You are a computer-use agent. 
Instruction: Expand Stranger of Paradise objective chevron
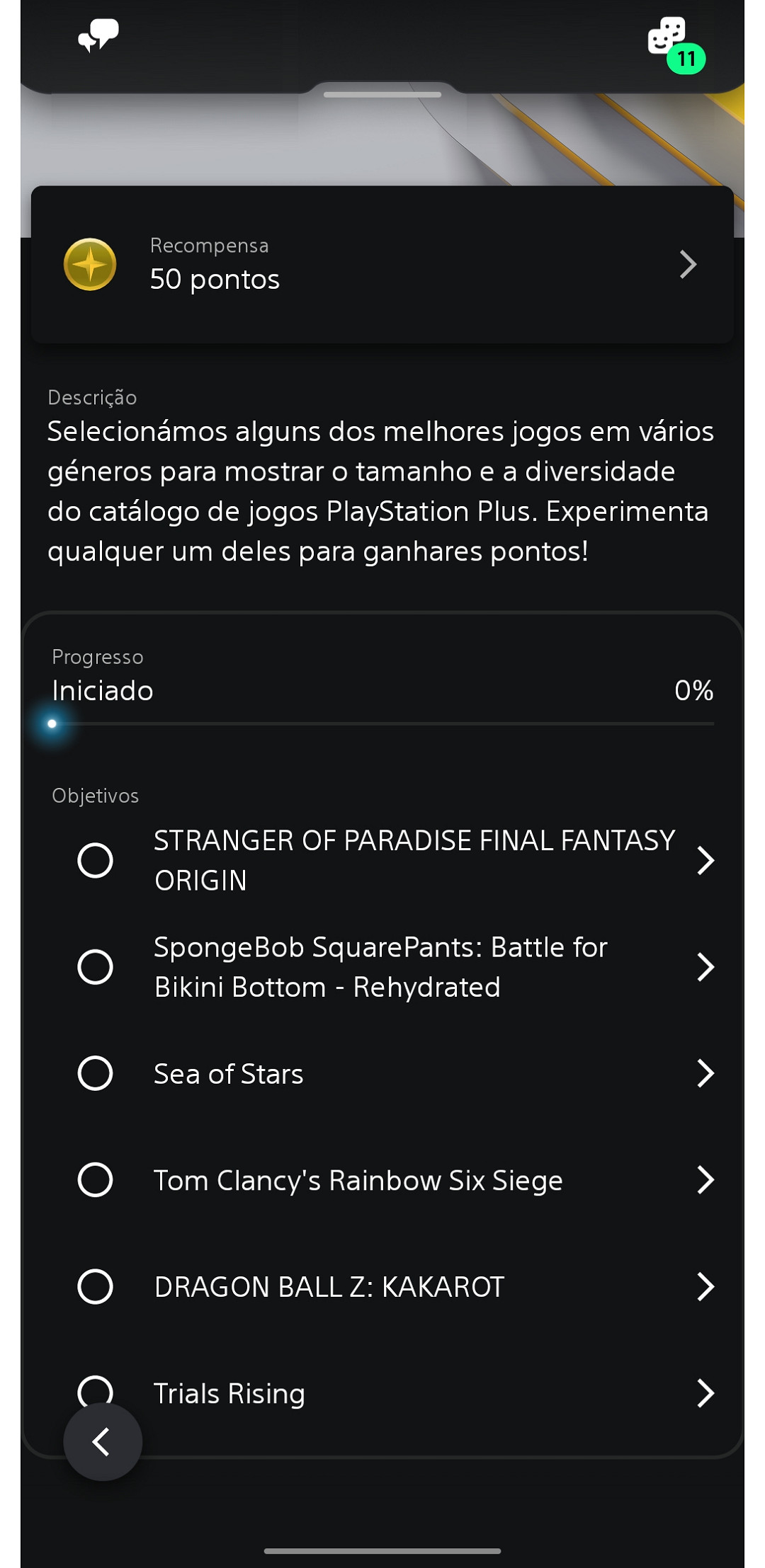705,860
